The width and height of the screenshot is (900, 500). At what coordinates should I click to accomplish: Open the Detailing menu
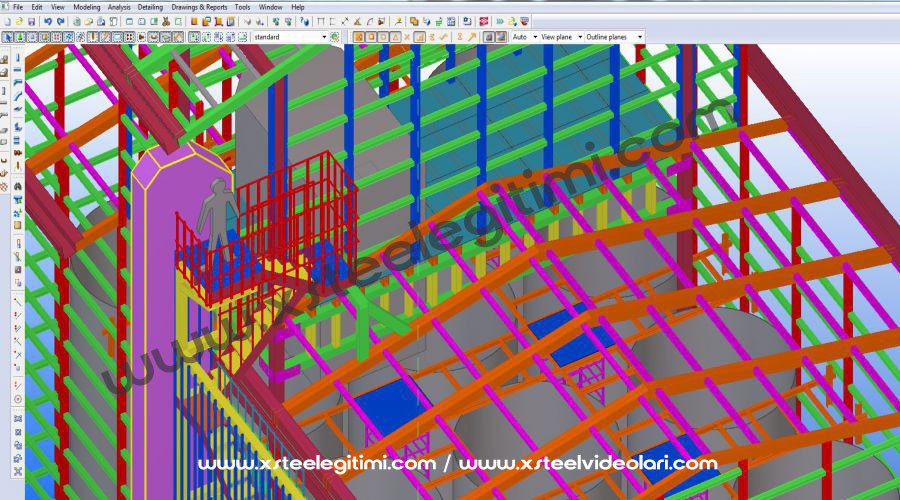150,7
